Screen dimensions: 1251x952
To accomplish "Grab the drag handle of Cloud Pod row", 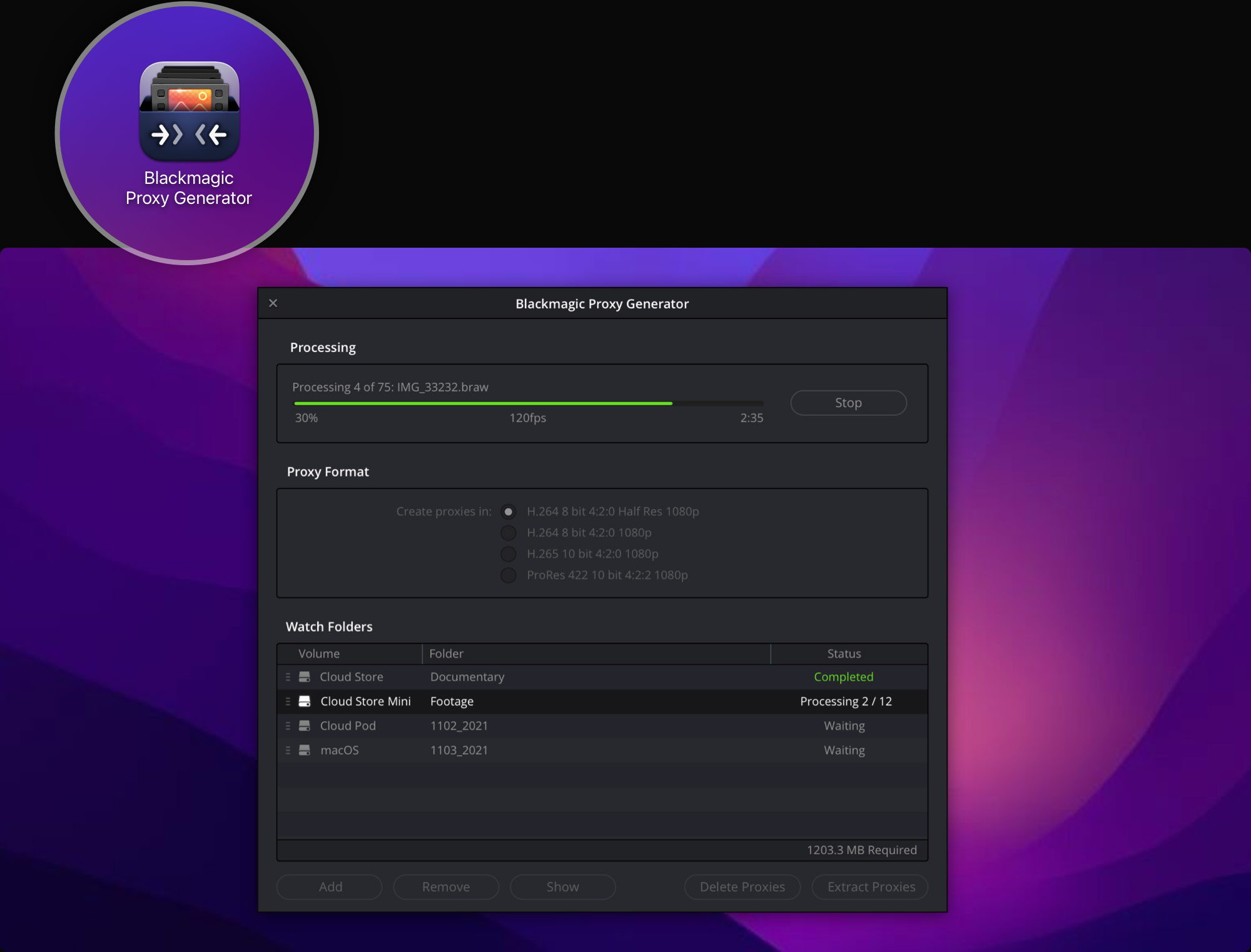I will click(x=288, y=726).
